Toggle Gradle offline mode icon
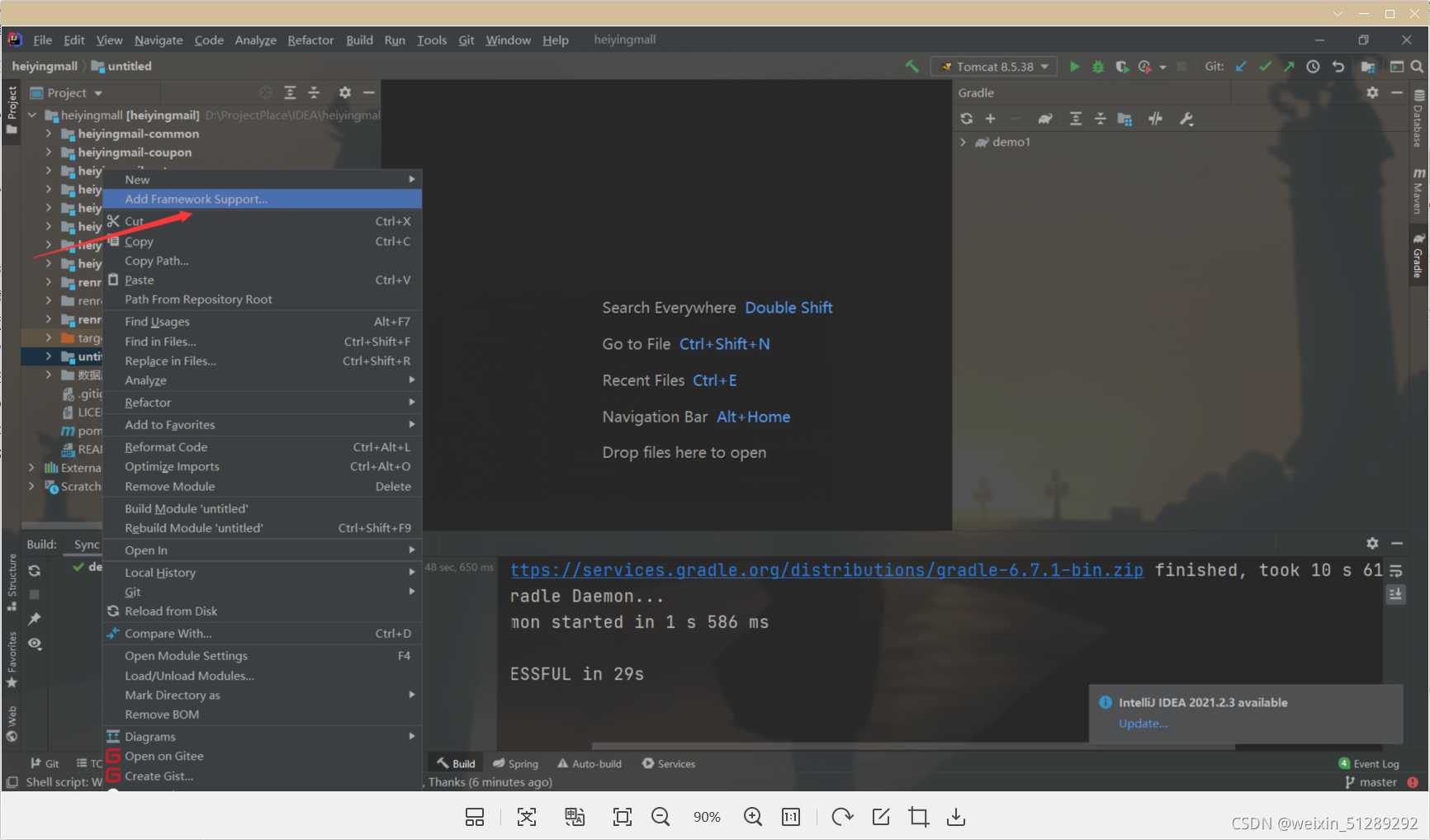This screenshot has height=840, width=1430. 1155,119
